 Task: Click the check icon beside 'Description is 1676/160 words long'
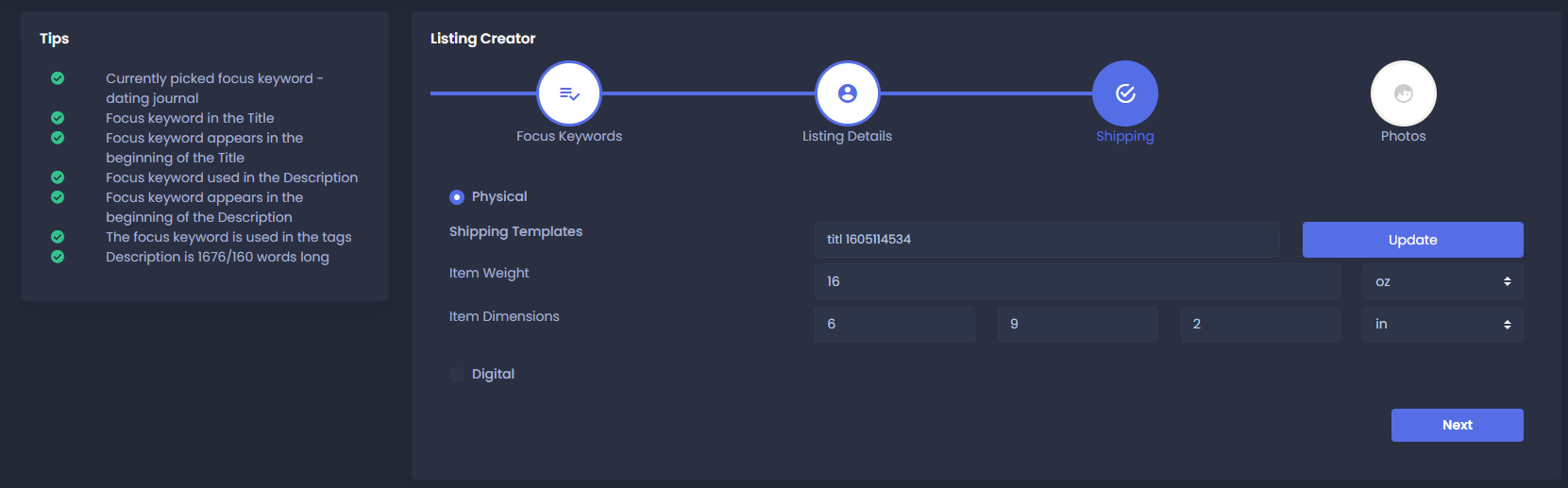pyautogui.click(x=58, y=257)
